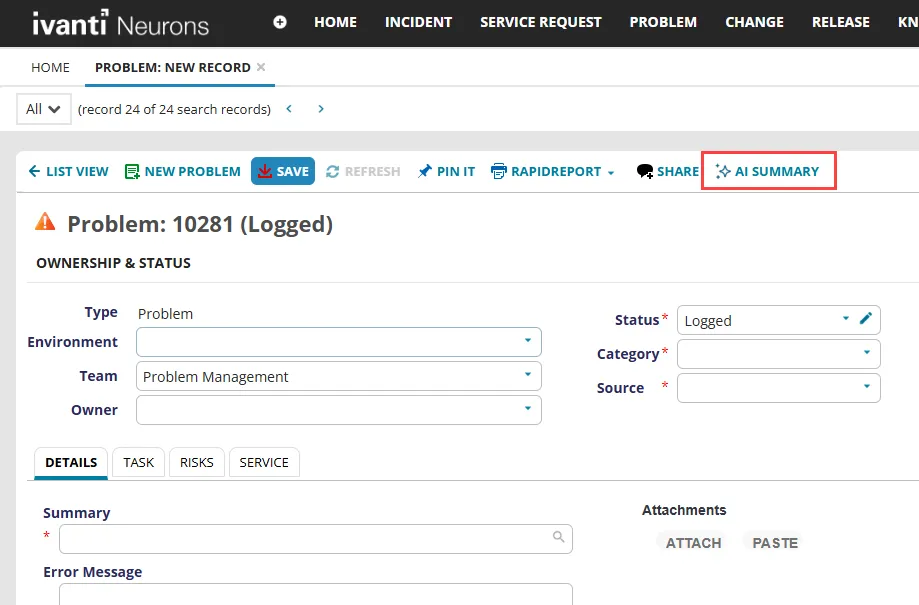Viewport: 919px width, 605px height.
Task: Click the Attach button
Action: coord(693,543)
